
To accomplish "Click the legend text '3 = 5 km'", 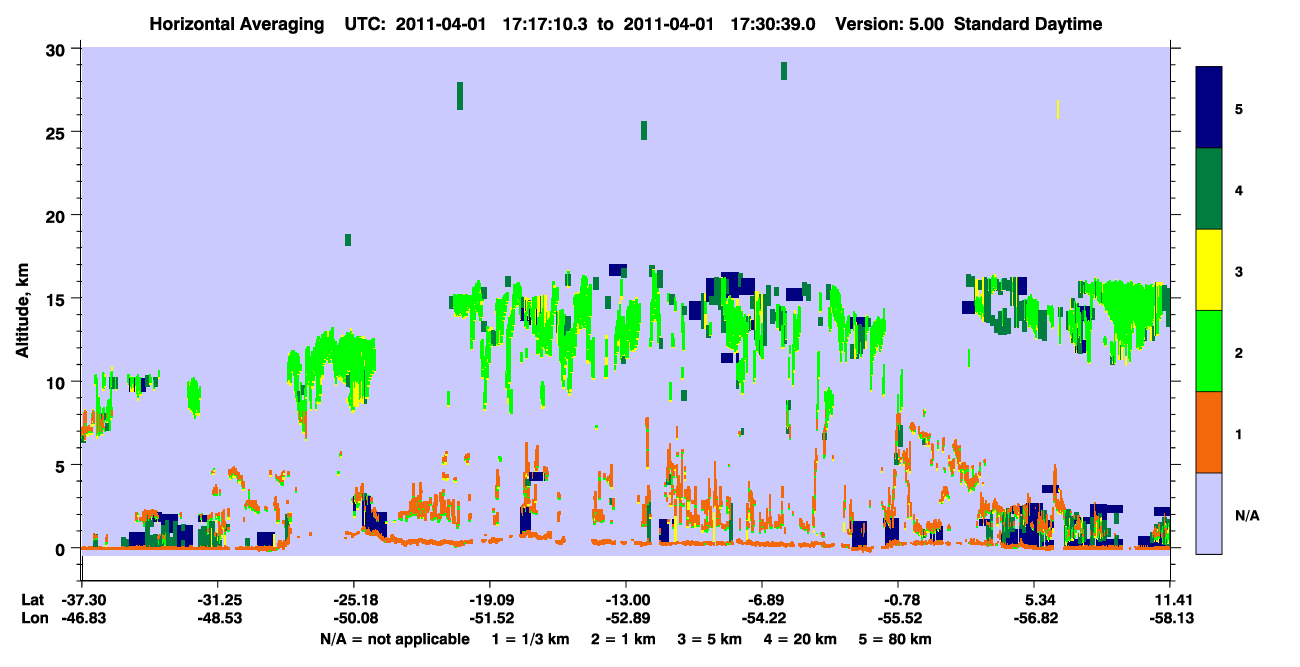I will coord(711,639).
